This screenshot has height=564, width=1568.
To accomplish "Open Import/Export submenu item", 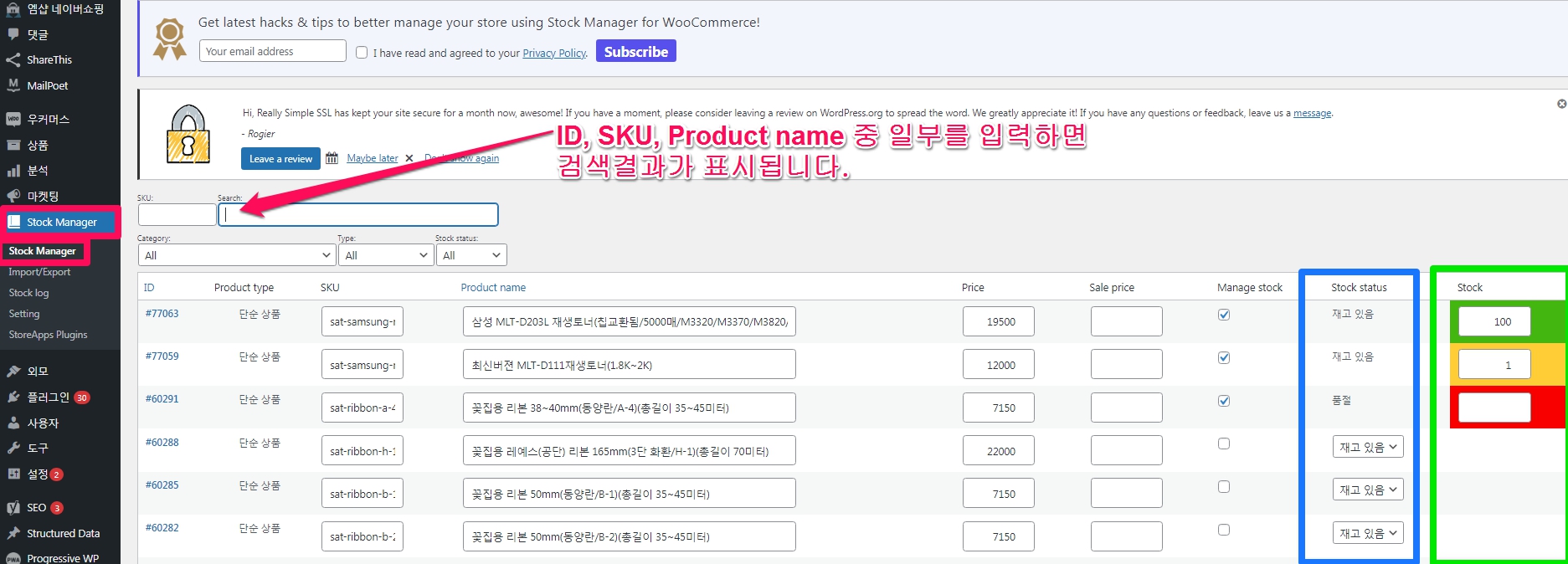I will coord(39,272).
